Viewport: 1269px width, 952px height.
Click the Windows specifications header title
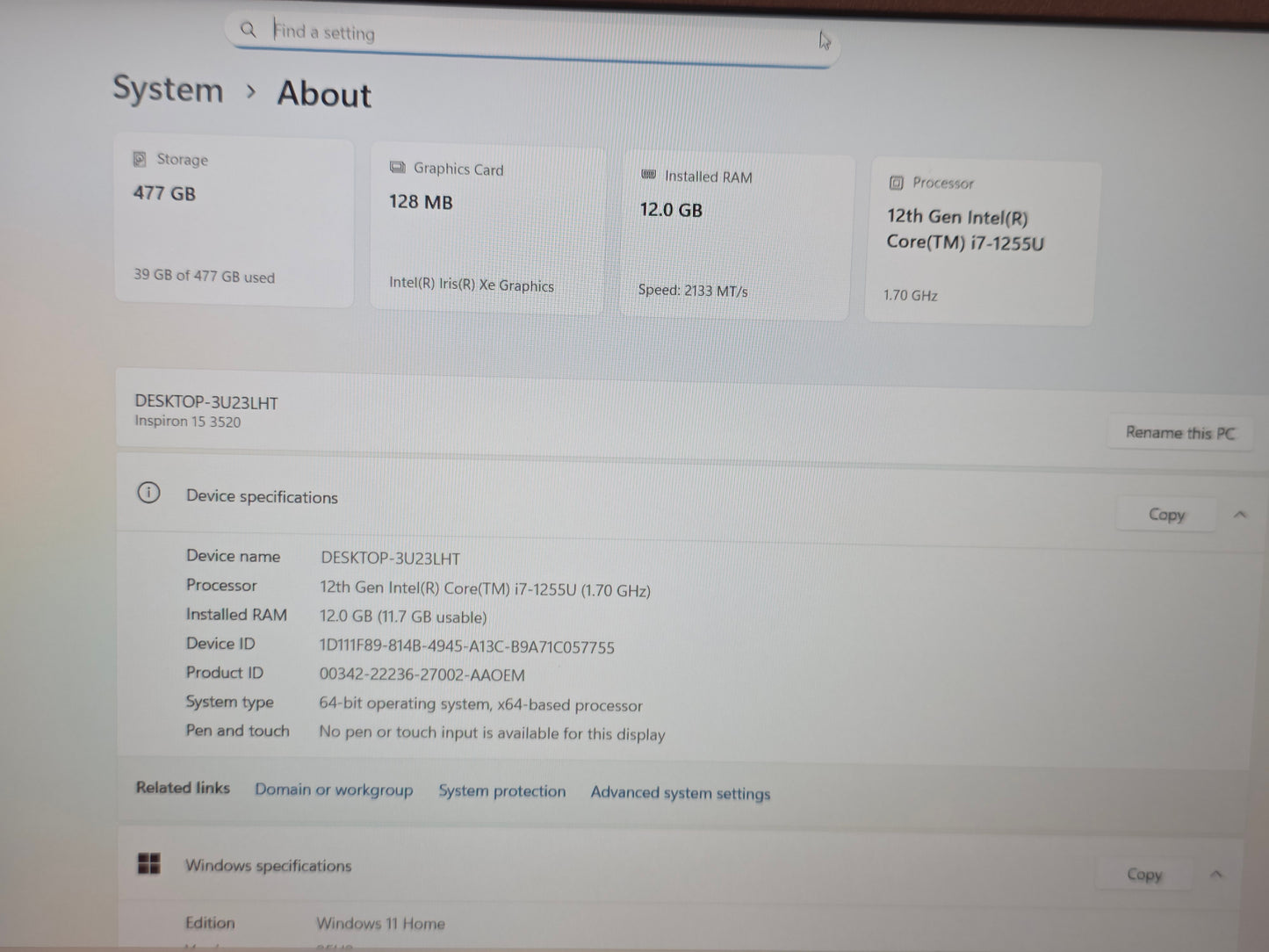coord(268,866)
